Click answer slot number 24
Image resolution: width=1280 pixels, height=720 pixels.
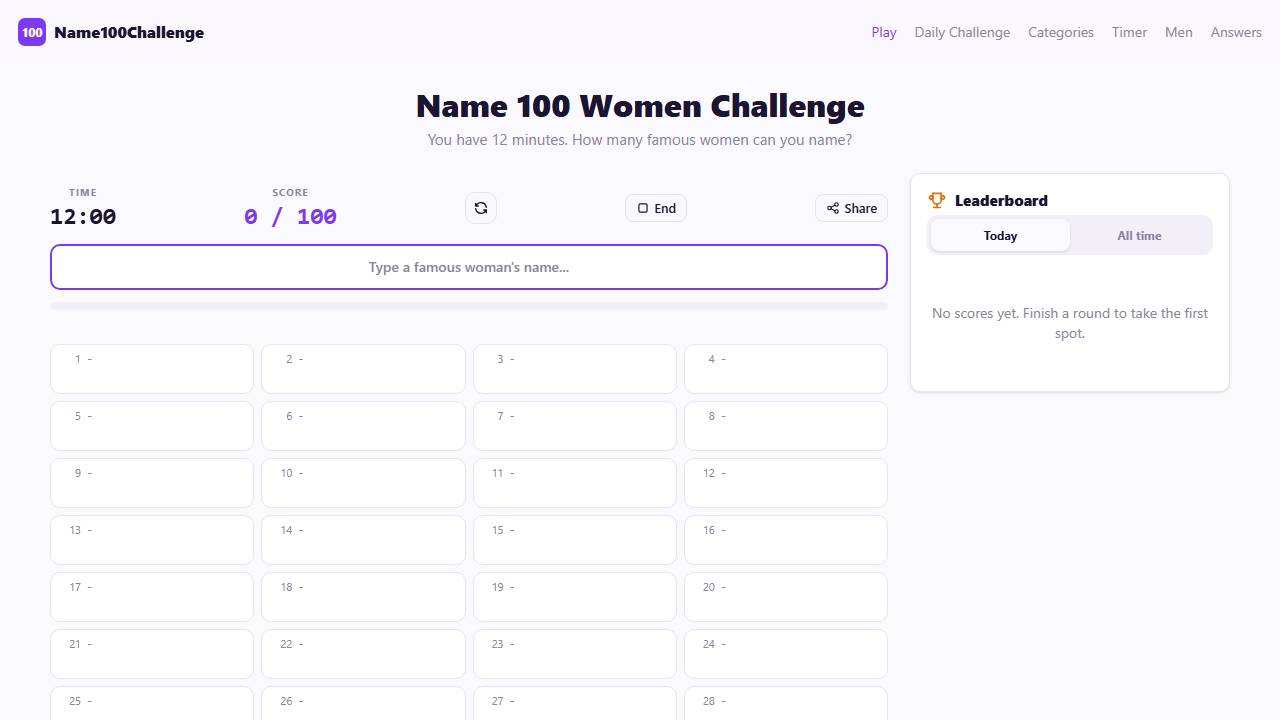(x=786, y=654)
